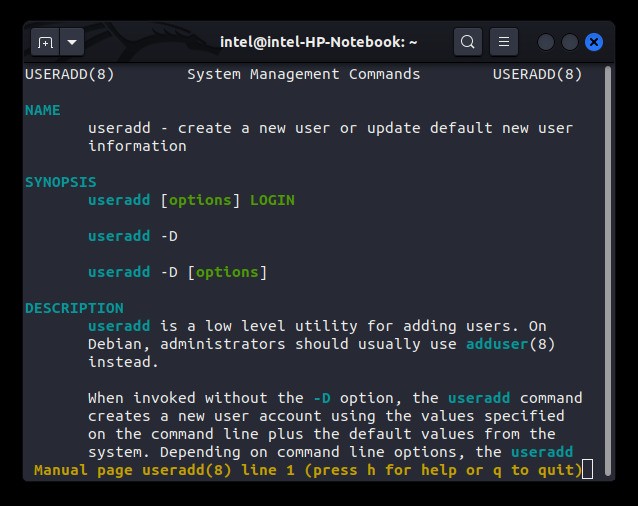
Task: Click the right USERADD(8) header
Action: pyautogui.click(x=537, y=74)
